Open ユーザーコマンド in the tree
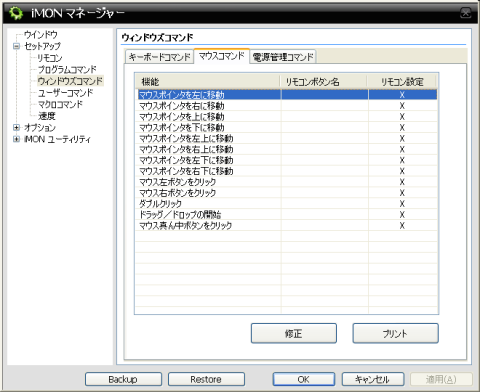This screenshot has height=392, width=480. pos(65,93)
